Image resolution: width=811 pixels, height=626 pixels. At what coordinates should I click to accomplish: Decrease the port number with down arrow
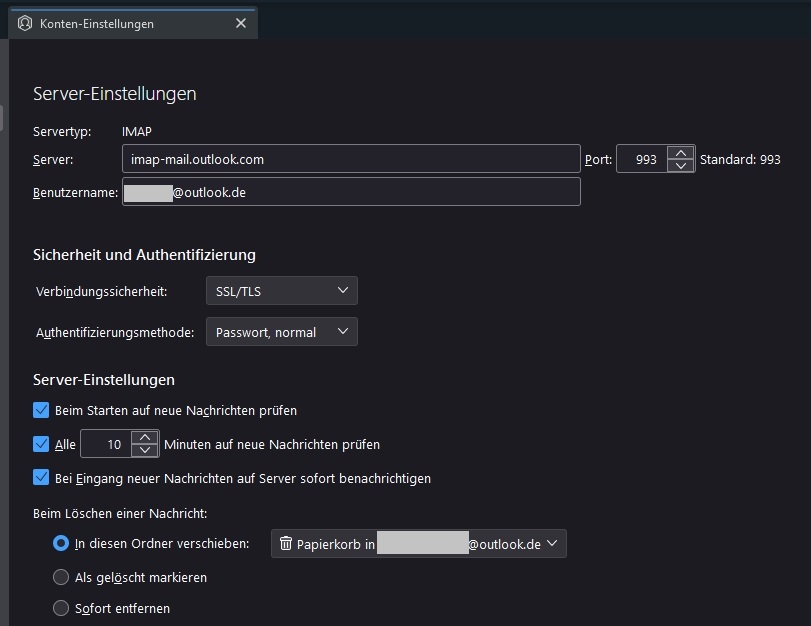pyautogui.click(x=680, y=165)
